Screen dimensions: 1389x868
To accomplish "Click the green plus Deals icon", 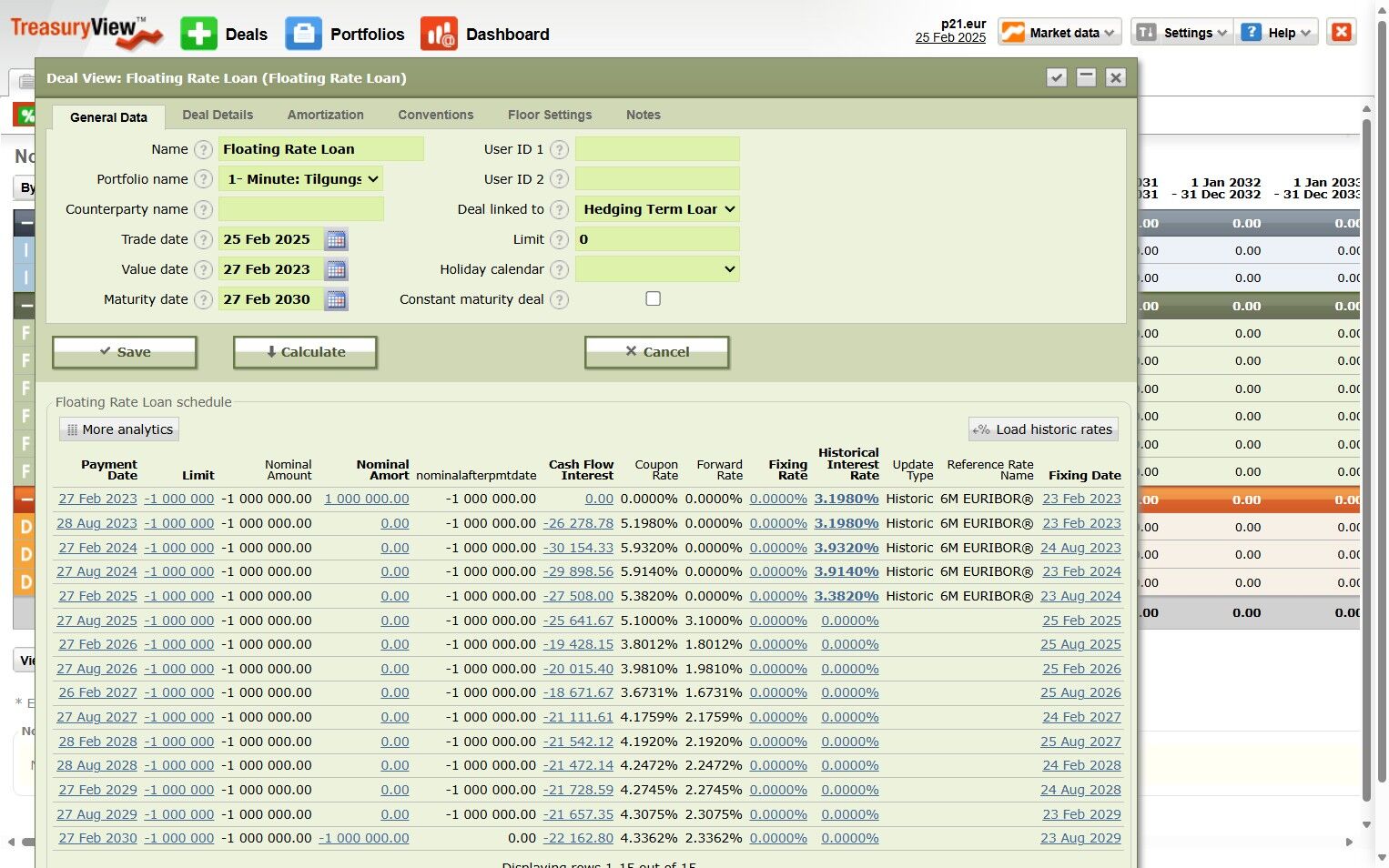I will click(198, 34).
